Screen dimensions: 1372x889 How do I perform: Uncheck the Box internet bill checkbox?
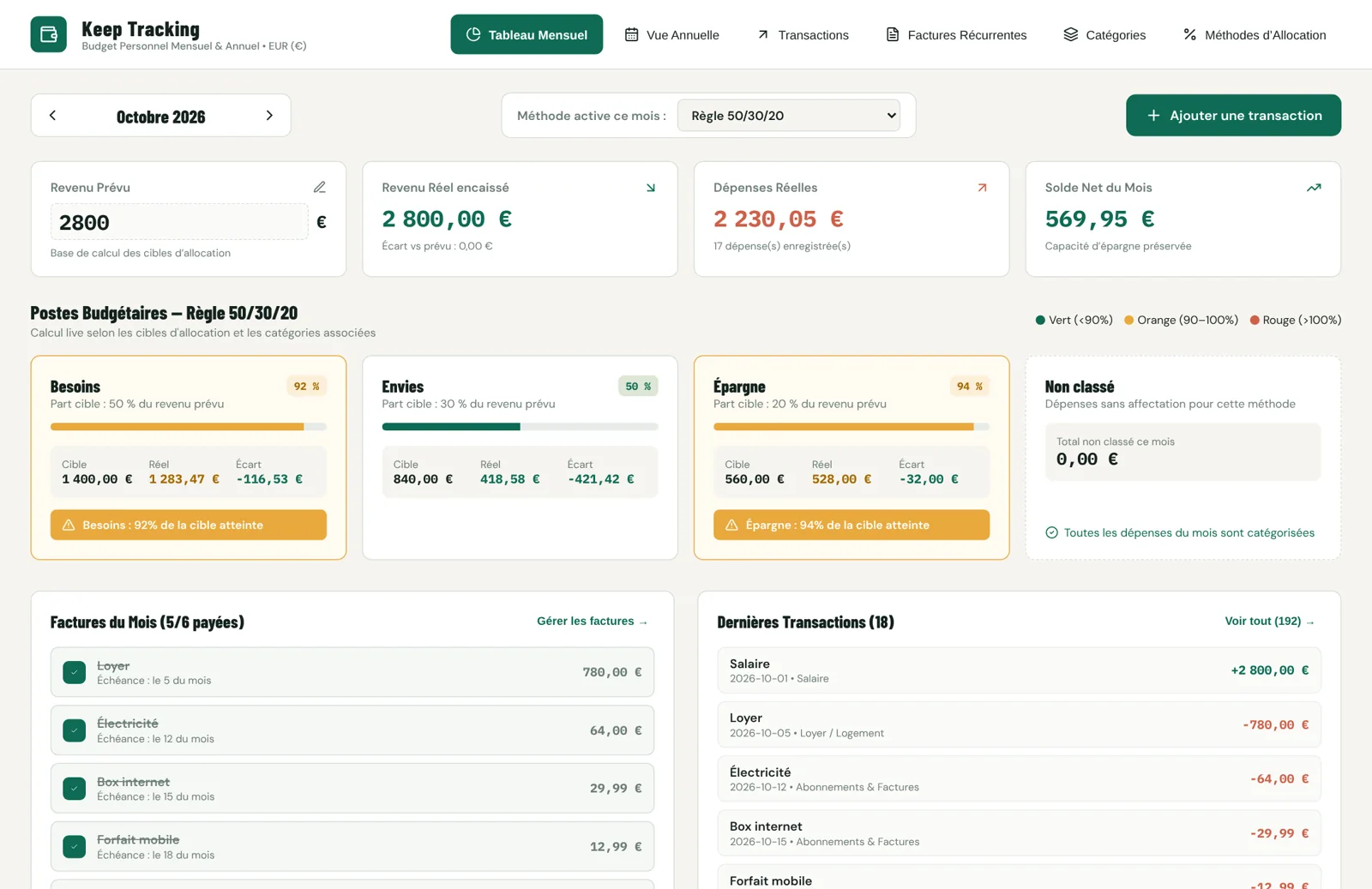pos(75,788)
